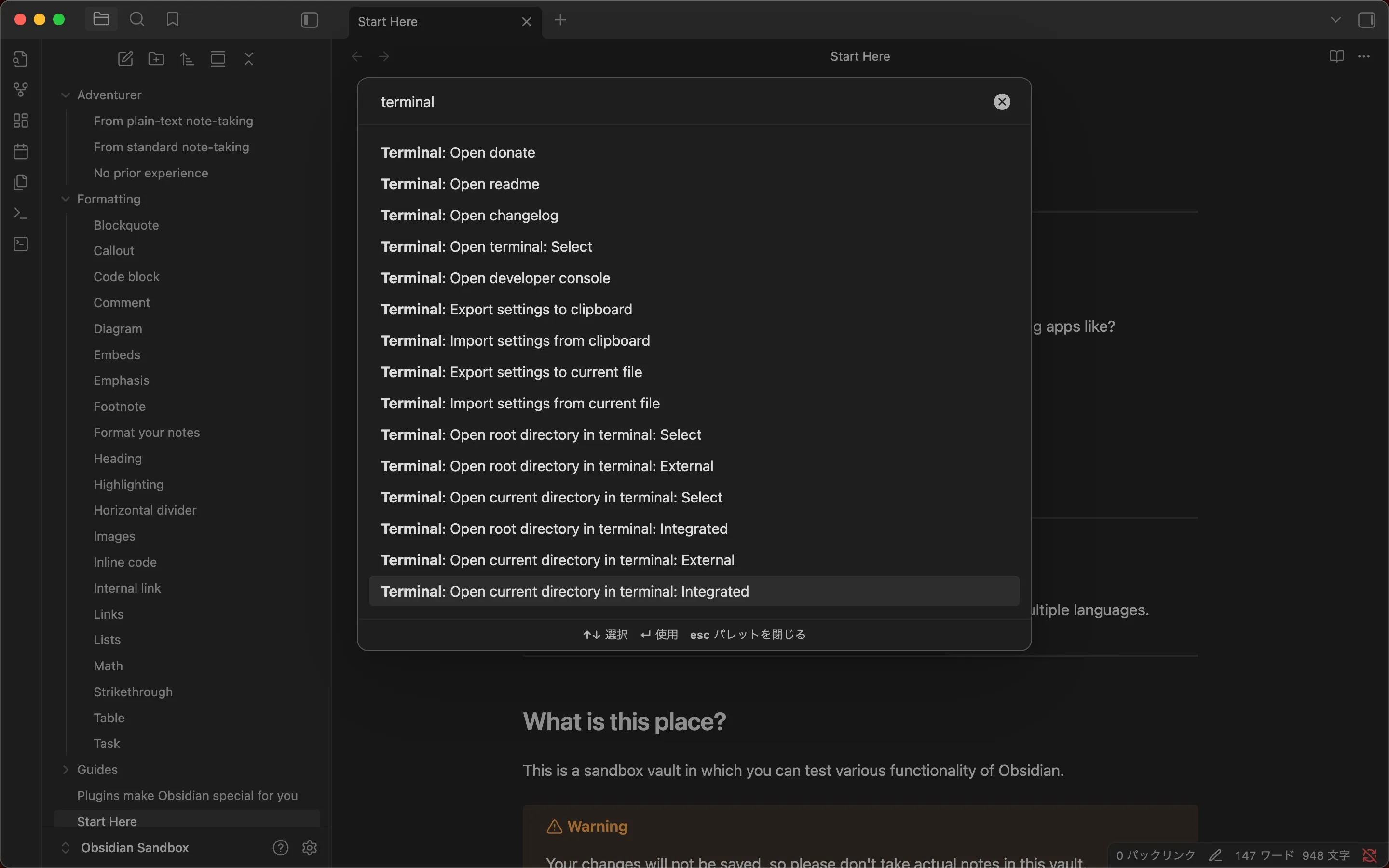The height and width of the screenshot is (868, 1389).
Task: Switch to reading view book icon
Action: [1336, 56]
